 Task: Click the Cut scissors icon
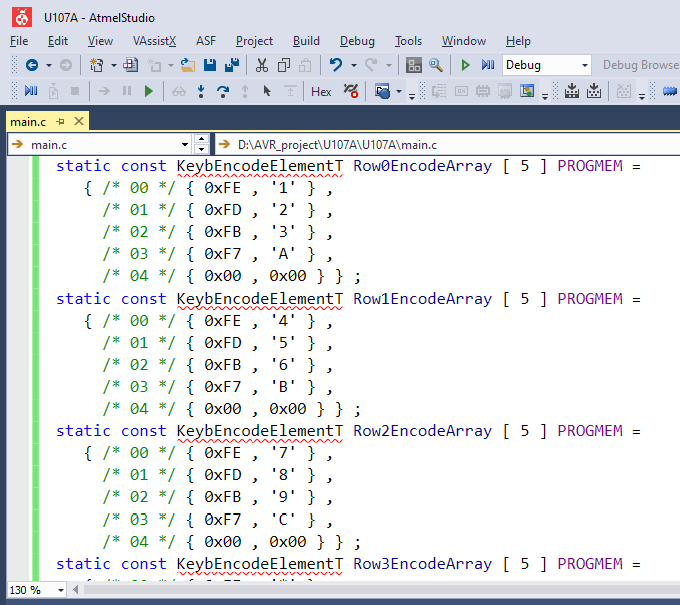(261, 65)
